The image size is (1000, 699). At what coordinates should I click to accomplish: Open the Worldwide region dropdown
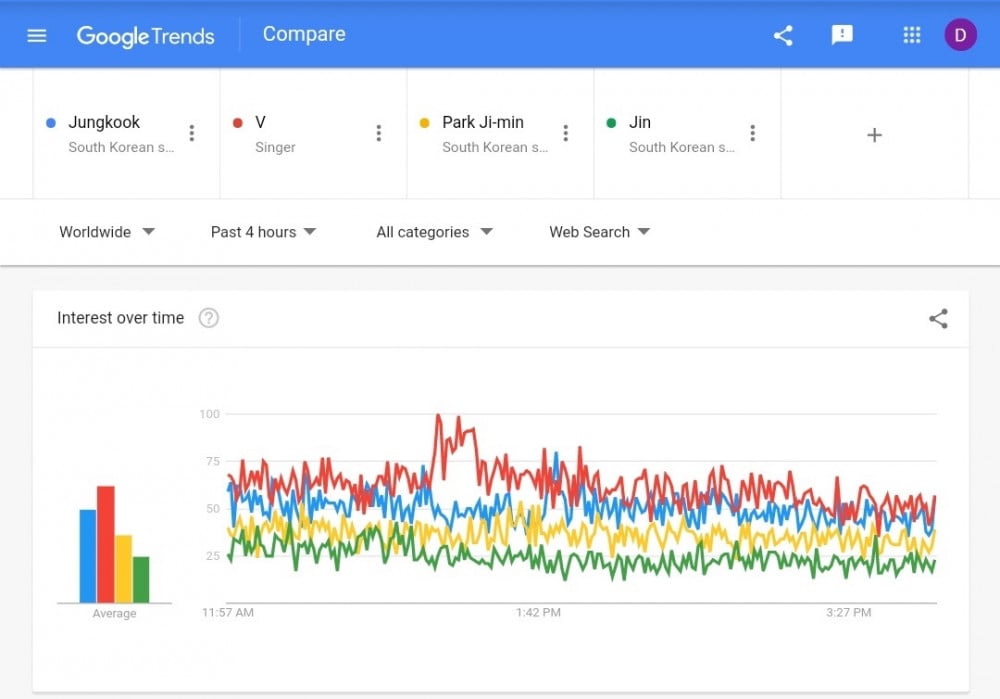click(107, 232)
